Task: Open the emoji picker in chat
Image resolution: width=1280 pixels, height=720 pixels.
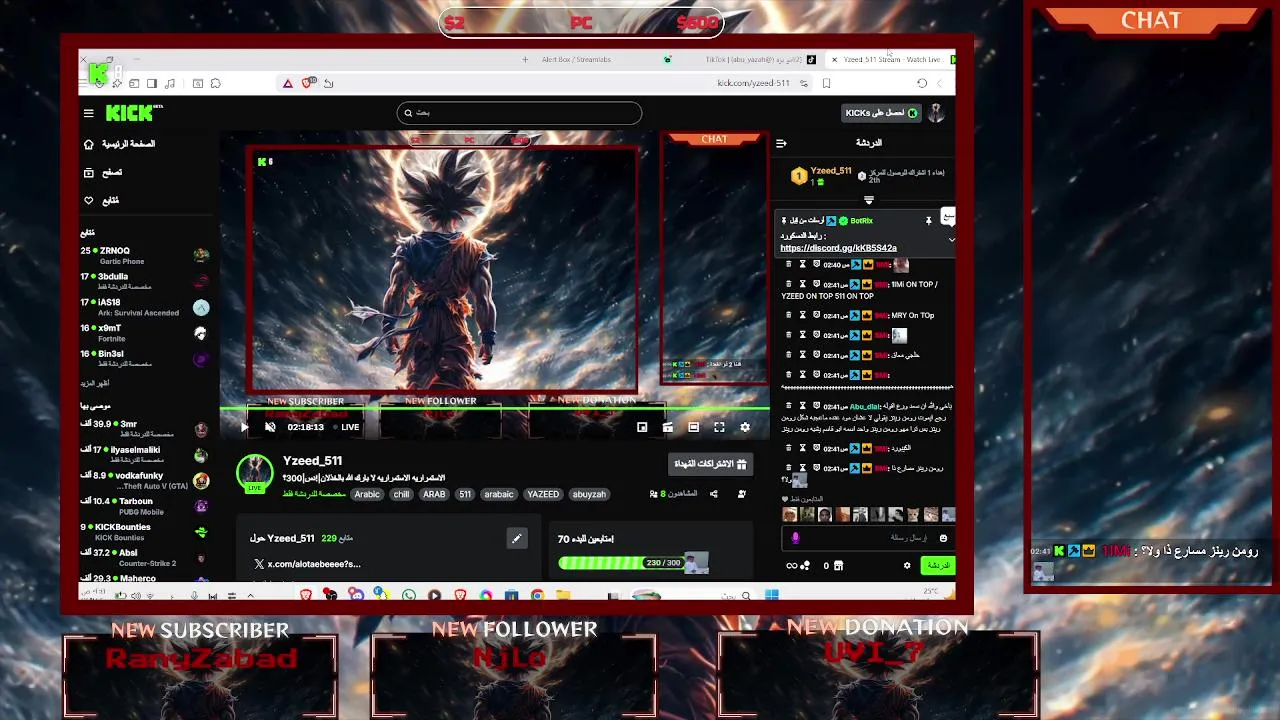Action: click(x=943, y=538)
